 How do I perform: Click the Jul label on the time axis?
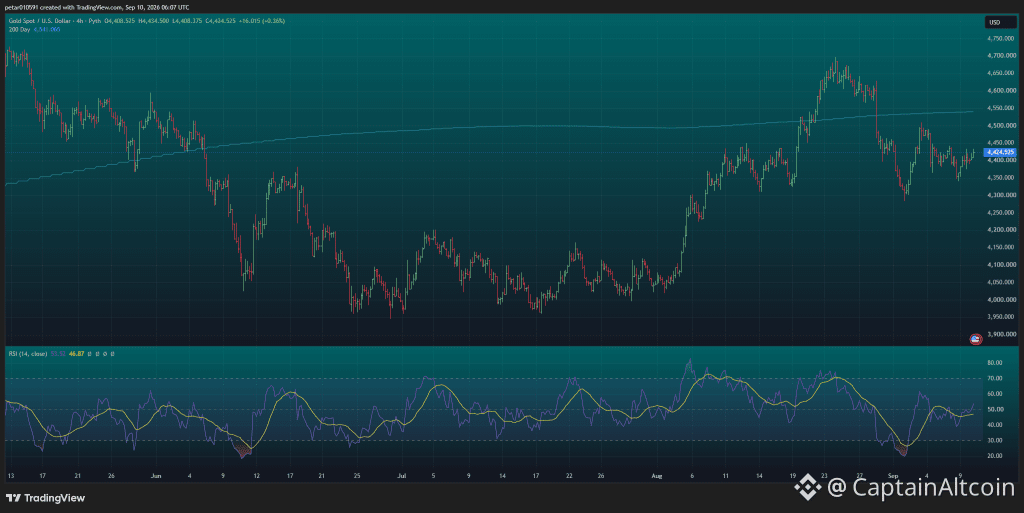click(x=402, y=476)
